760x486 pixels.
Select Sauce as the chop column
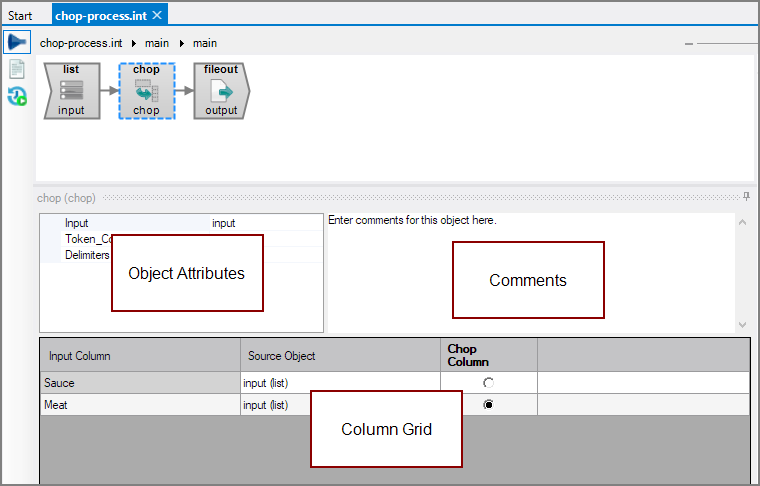pos(488,383)
